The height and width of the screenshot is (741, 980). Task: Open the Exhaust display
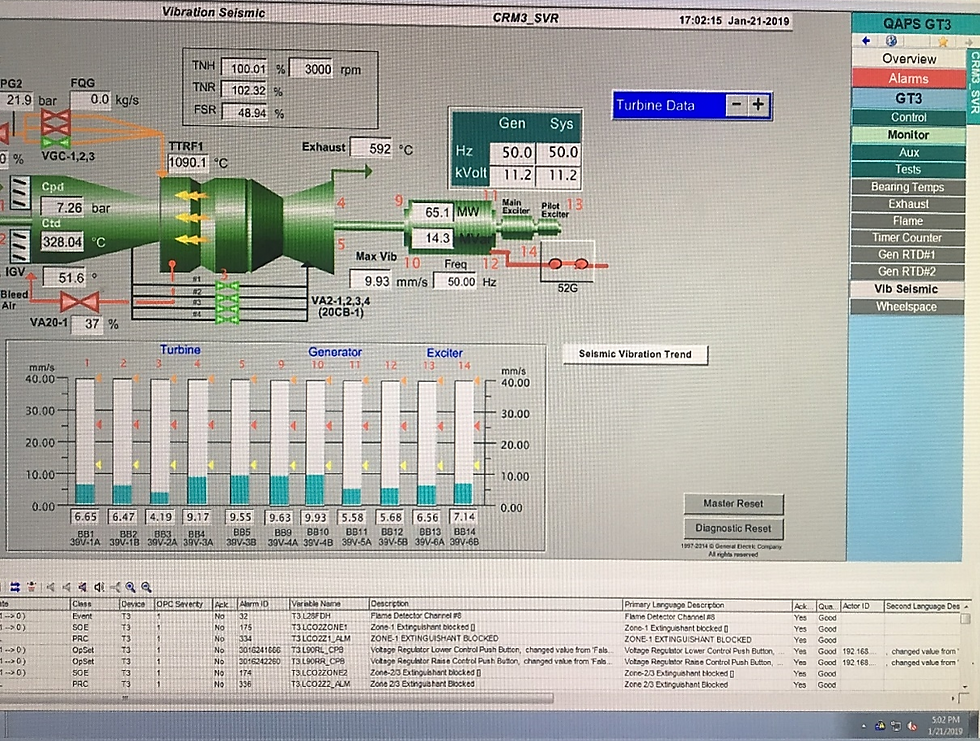coord(908,204)
